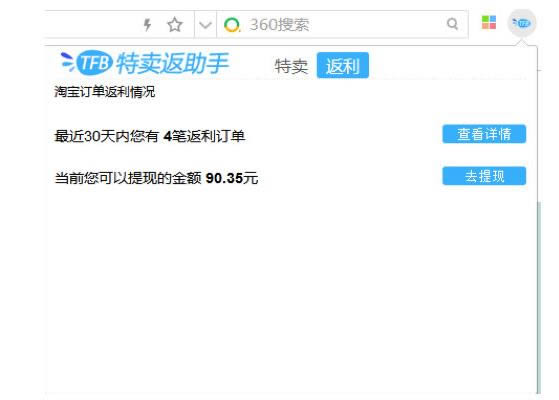Expand the address bar dropdown chevron
Image resolution: width=559 pixels, height=400 pixels.
point(205,25)
